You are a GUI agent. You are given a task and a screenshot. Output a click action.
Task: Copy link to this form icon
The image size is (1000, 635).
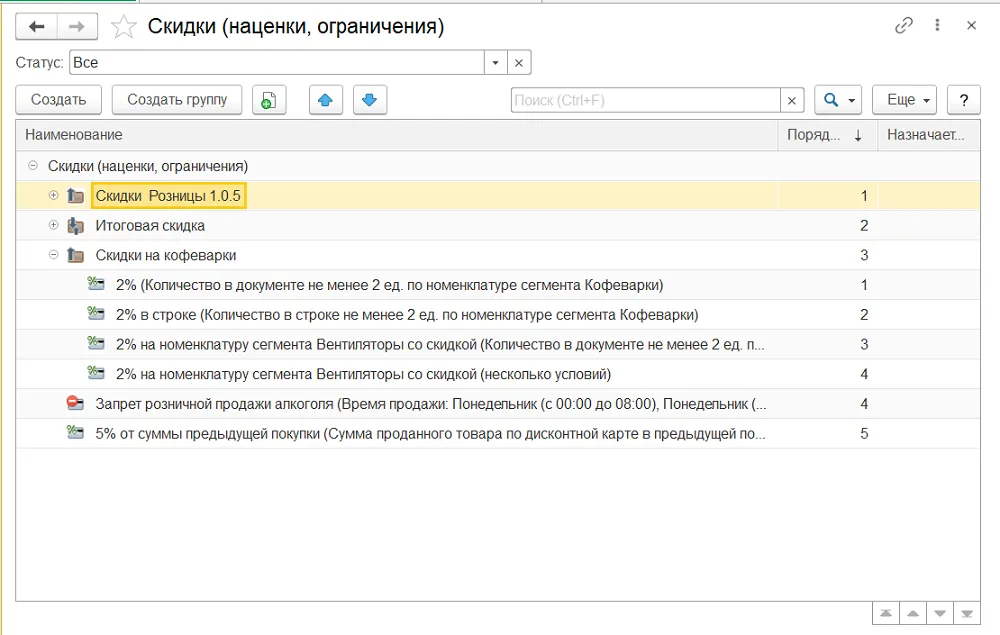point(904,26)
